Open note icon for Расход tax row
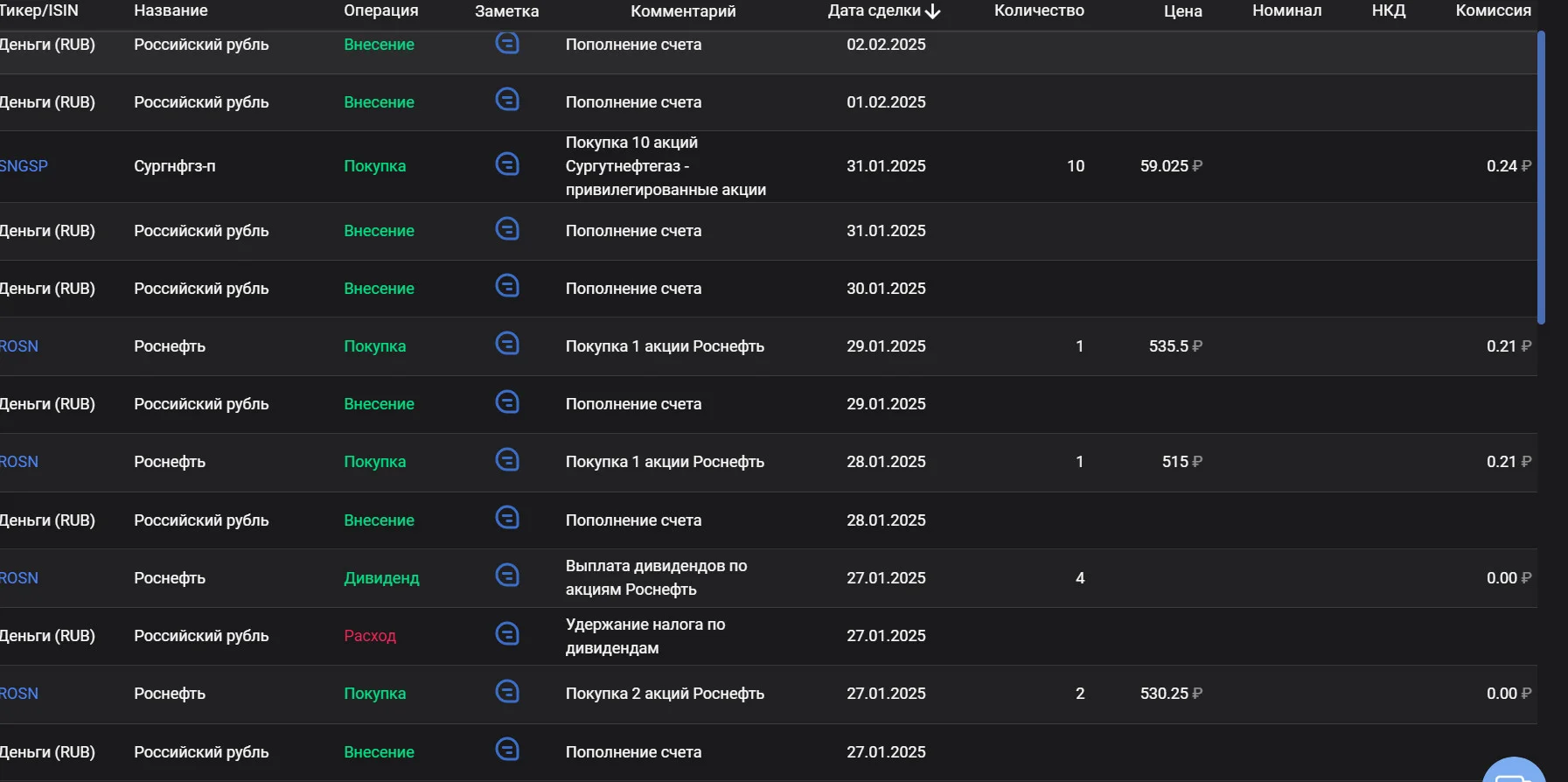1568x782 pixels. (507, 633)
